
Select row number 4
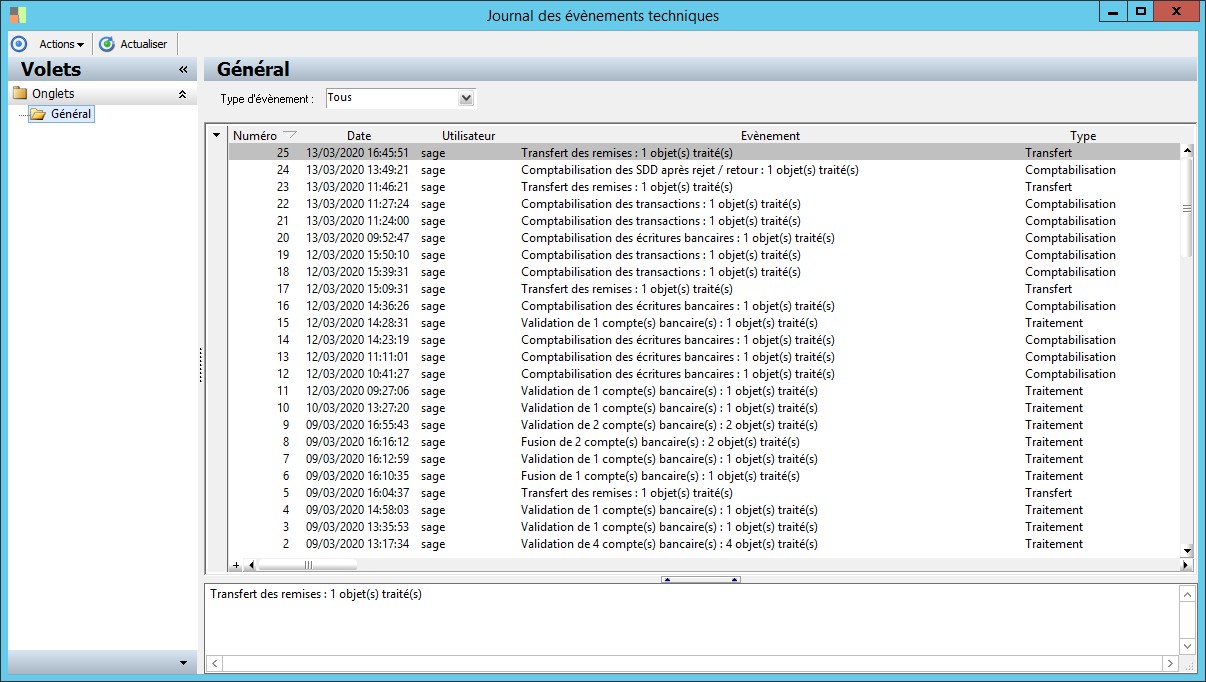[704, 510]
